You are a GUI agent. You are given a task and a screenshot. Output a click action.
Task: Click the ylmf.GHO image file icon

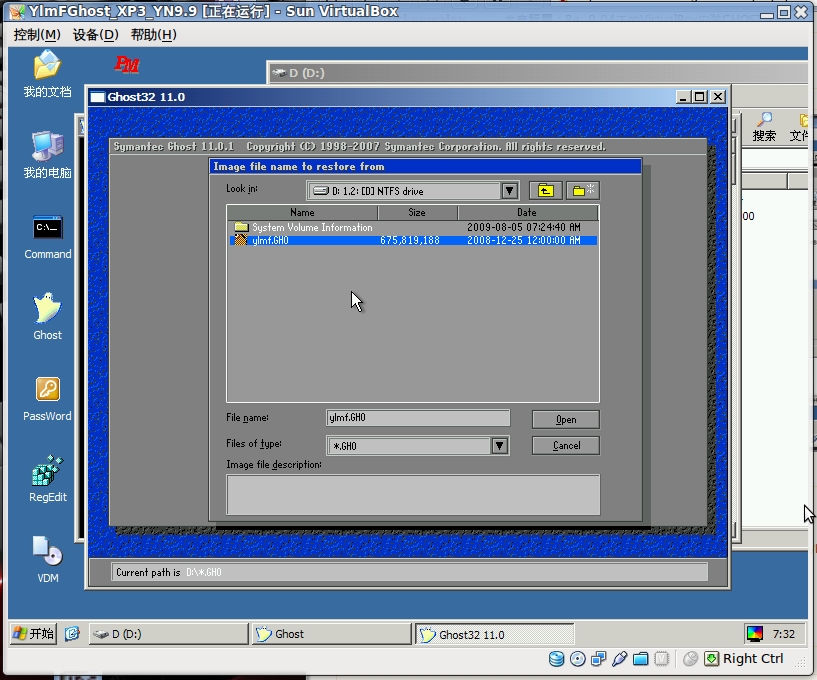[x=240, y=240]
